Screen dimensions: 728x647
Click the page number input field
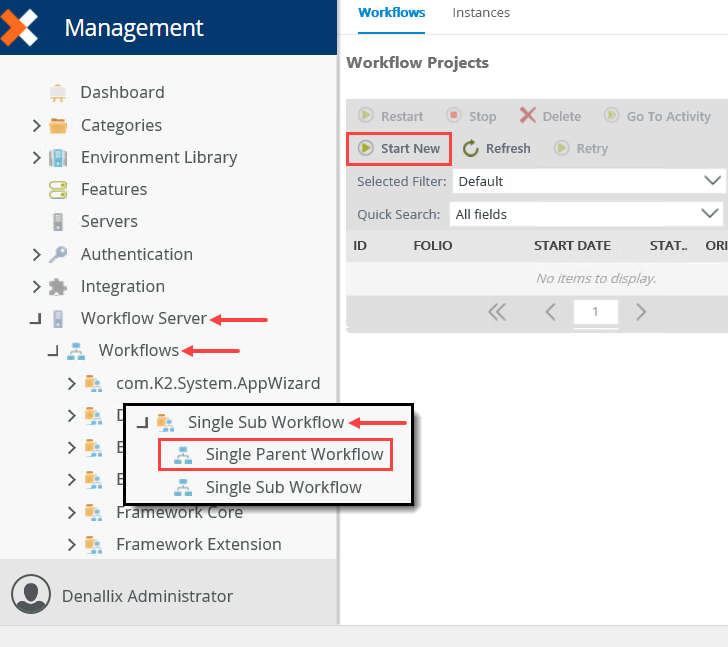pyautogui.click(x=595, y=312)
